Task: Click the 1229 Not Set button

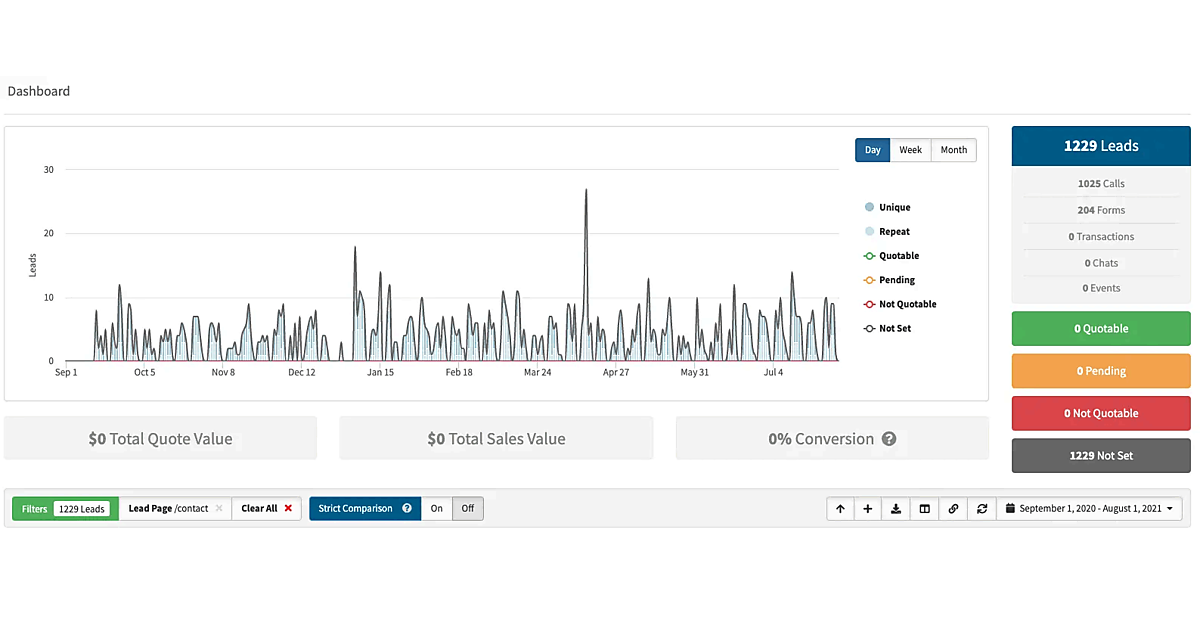Action: [1101, 456]
